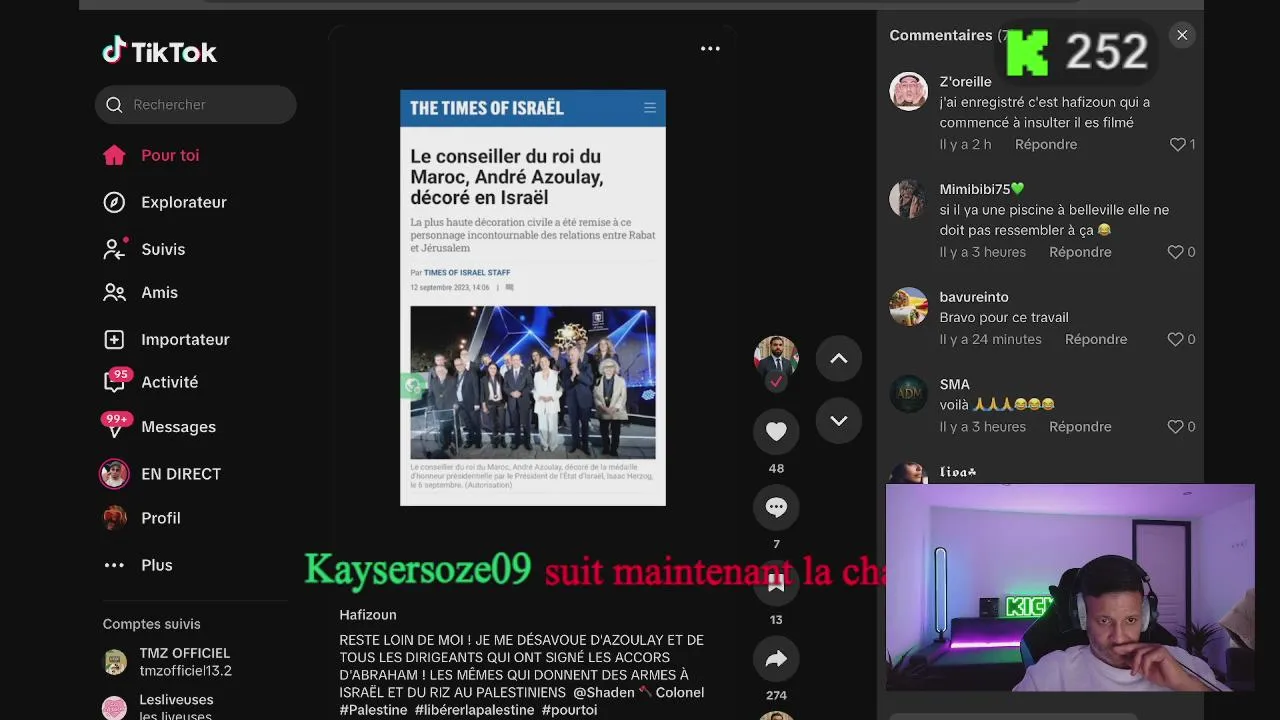Open the video three-dots options menu
The image size is (1280, 720).
[710, 48]
